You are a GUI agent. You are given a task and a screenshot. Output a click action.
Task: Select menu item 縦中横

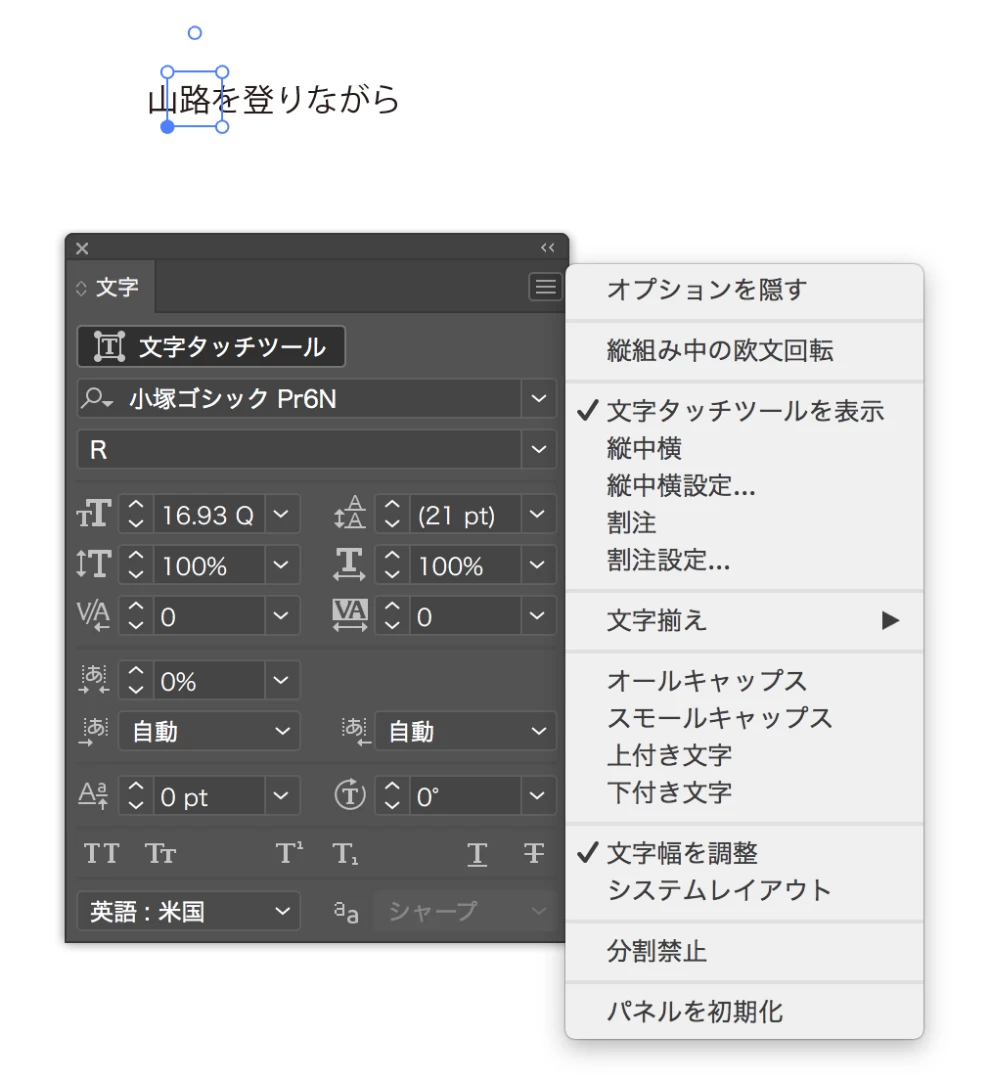744,448
